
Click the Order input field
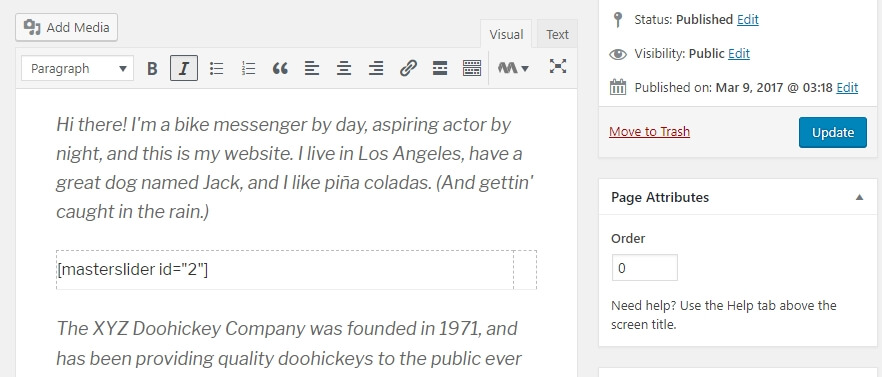(645, 268)
